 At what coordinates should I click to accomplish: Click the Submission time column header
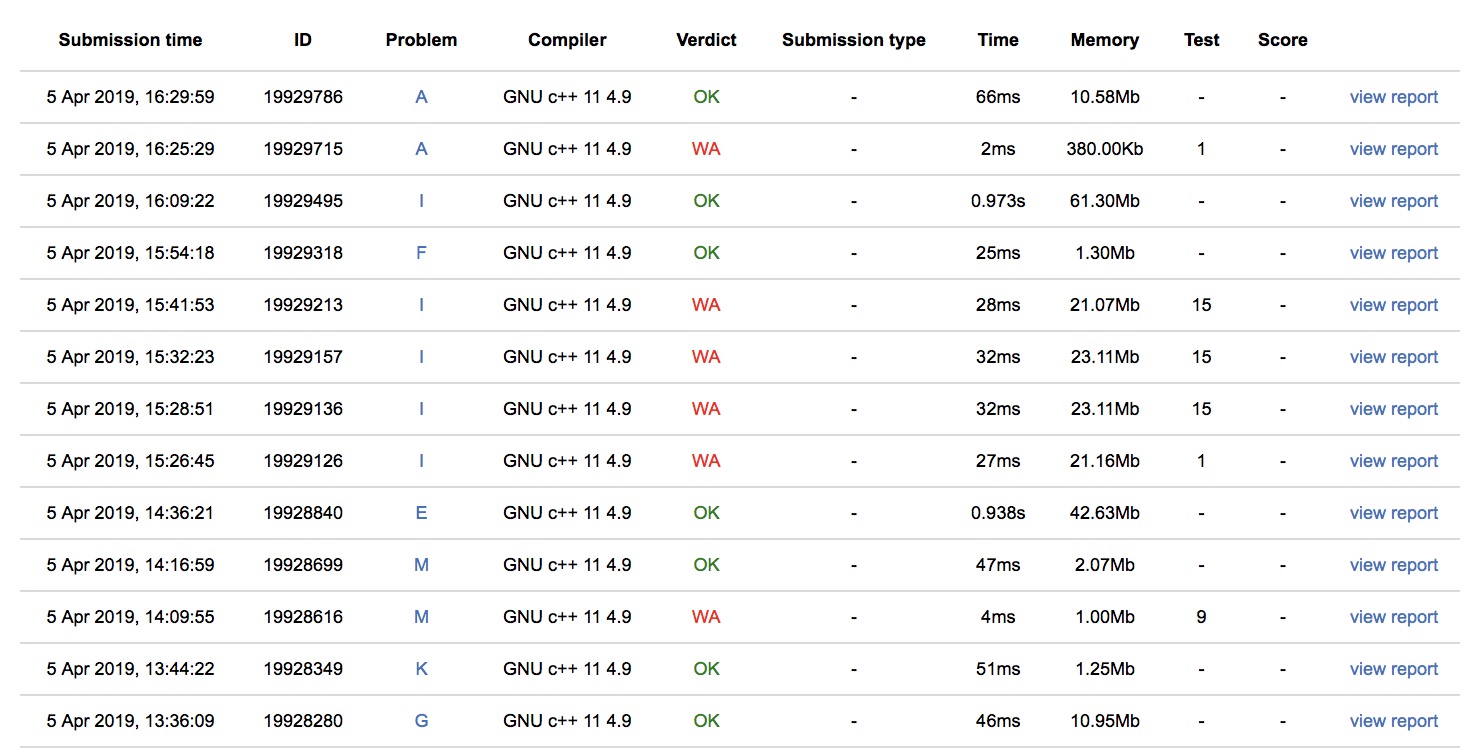pyautogui.click(x=130, y=40)
